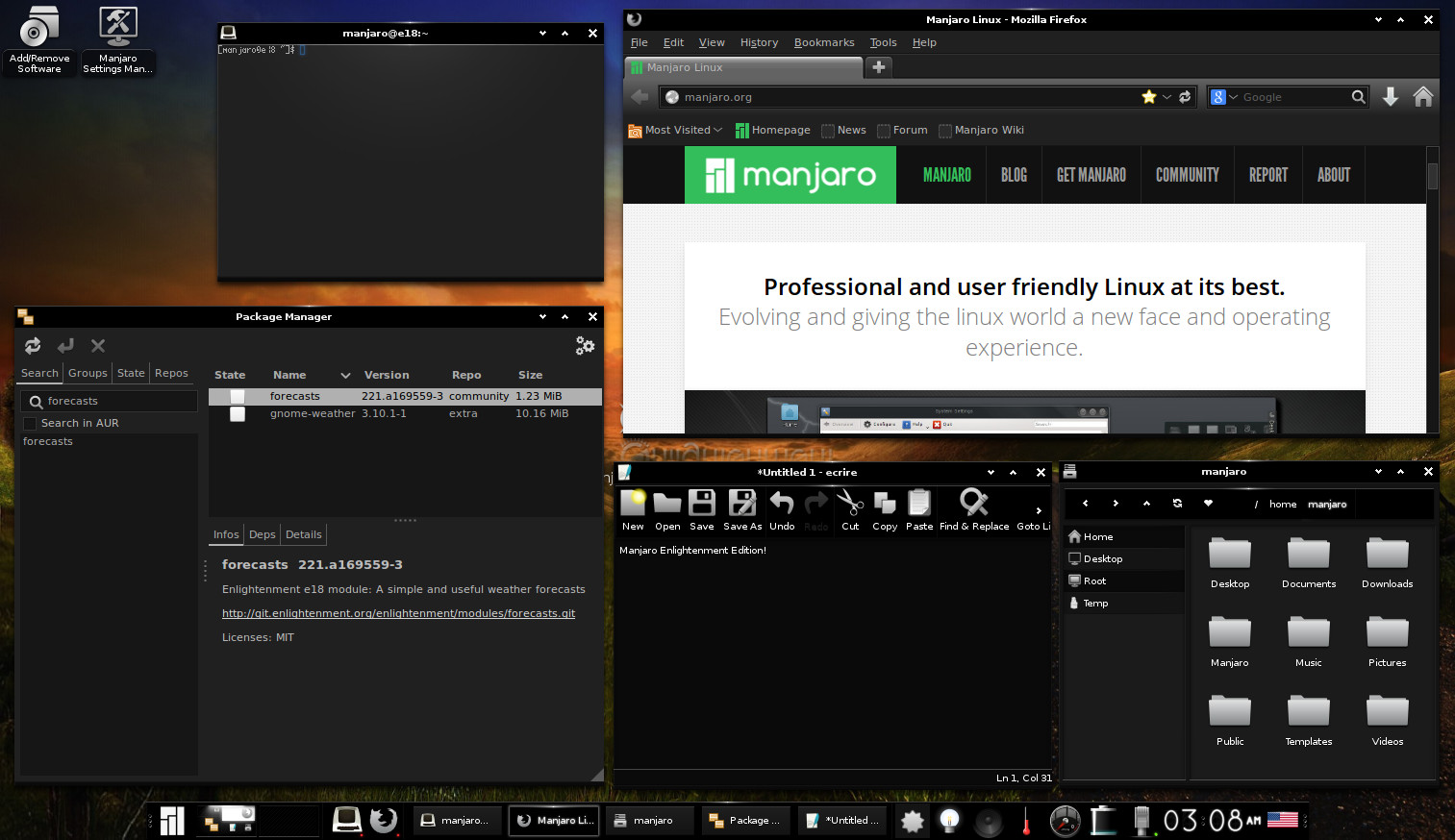
Task: Toggle the gnome-weather package state checkbox
Action: pyautogui.click(x=238, y=414)
